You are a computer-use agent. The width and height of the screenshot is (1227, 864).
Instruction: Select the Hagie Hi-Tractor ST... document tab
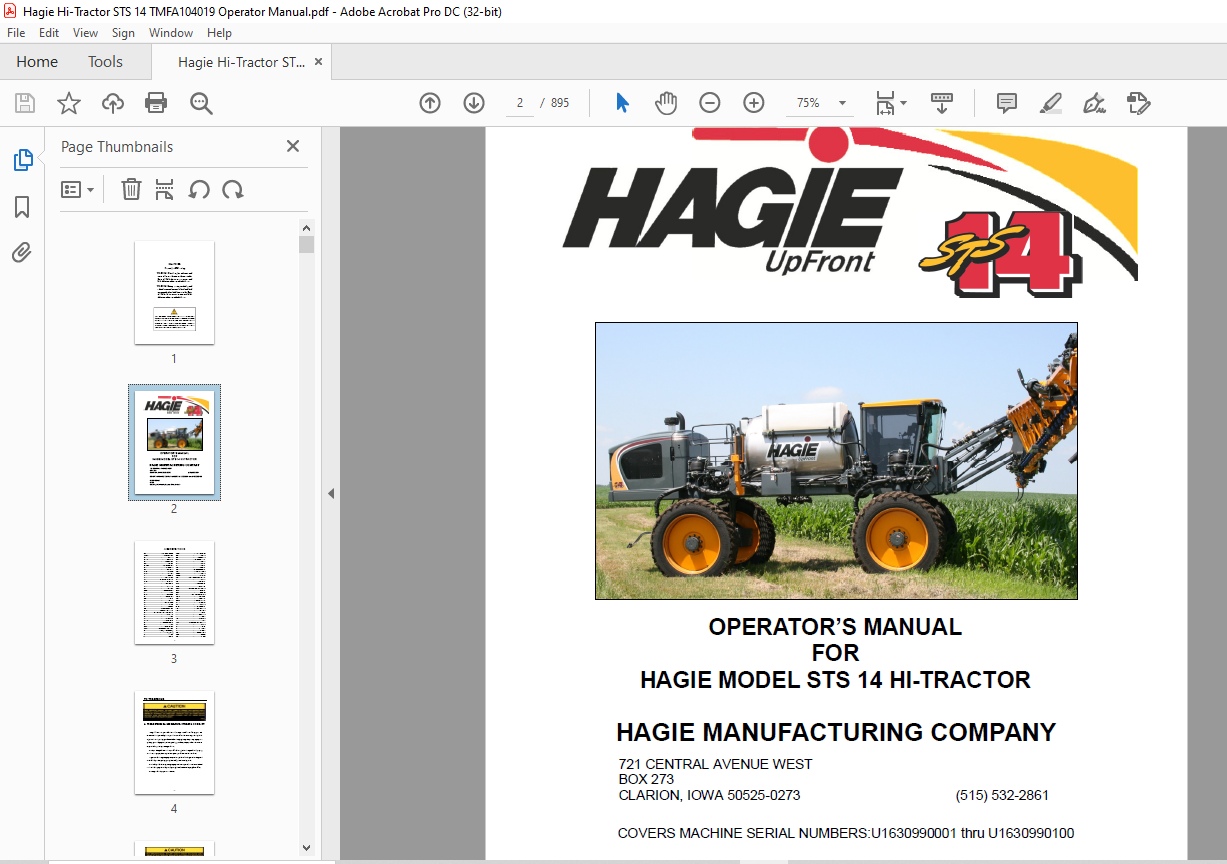tap(241, 62)
